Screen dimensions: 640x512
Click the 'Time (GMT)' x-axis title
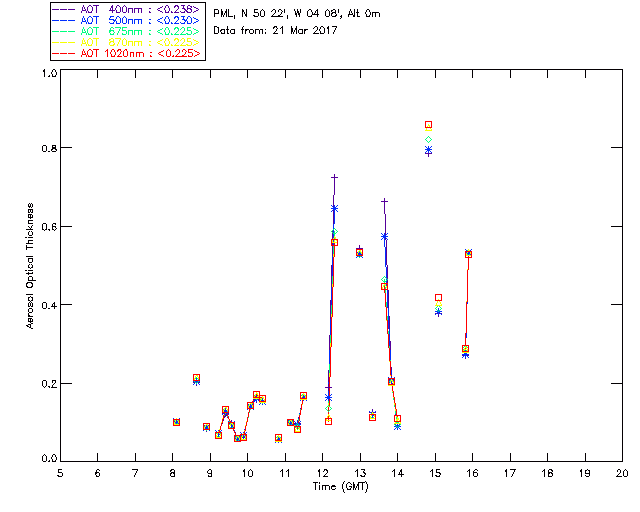341,487
